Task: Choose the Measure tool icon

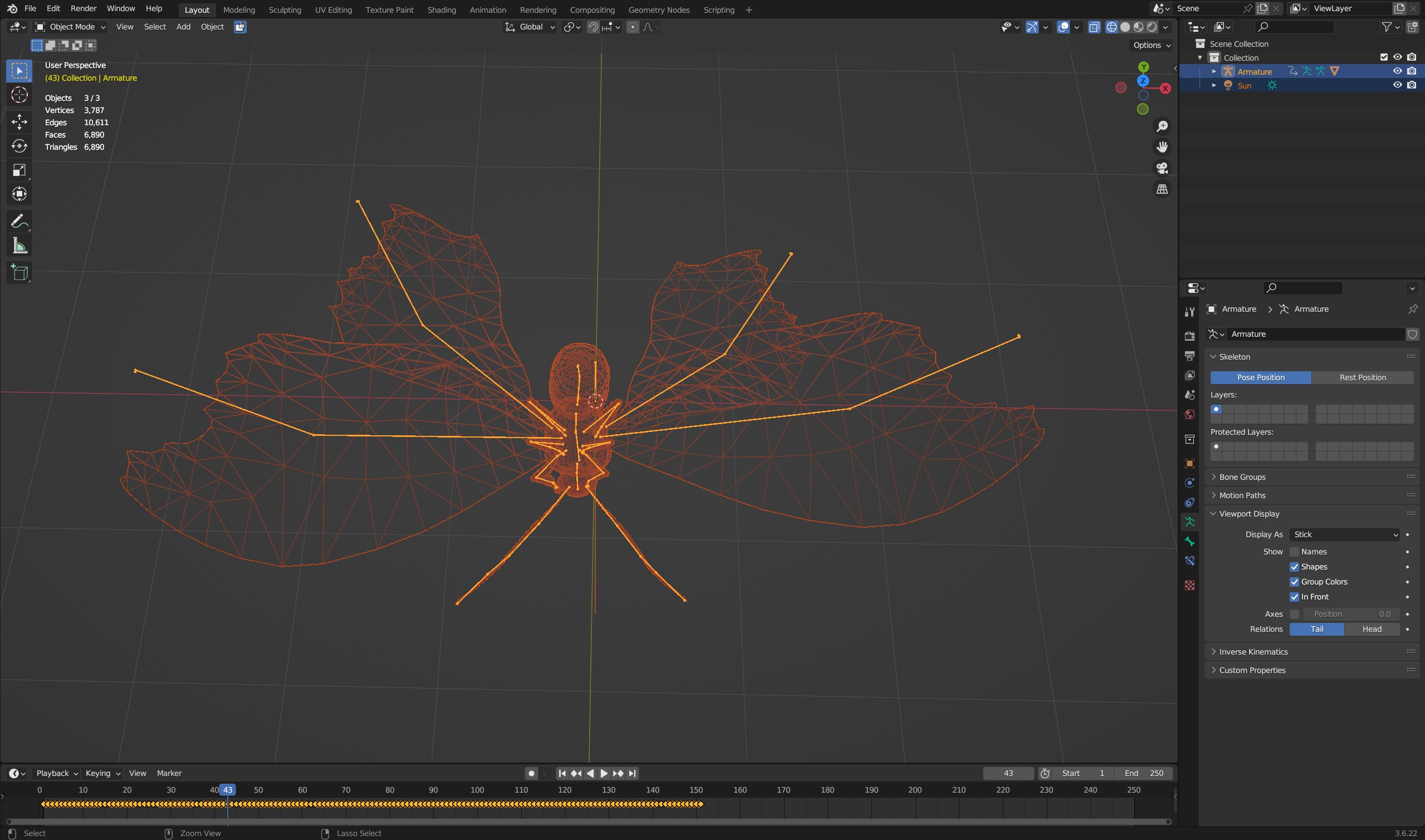Action: (19, 246)
